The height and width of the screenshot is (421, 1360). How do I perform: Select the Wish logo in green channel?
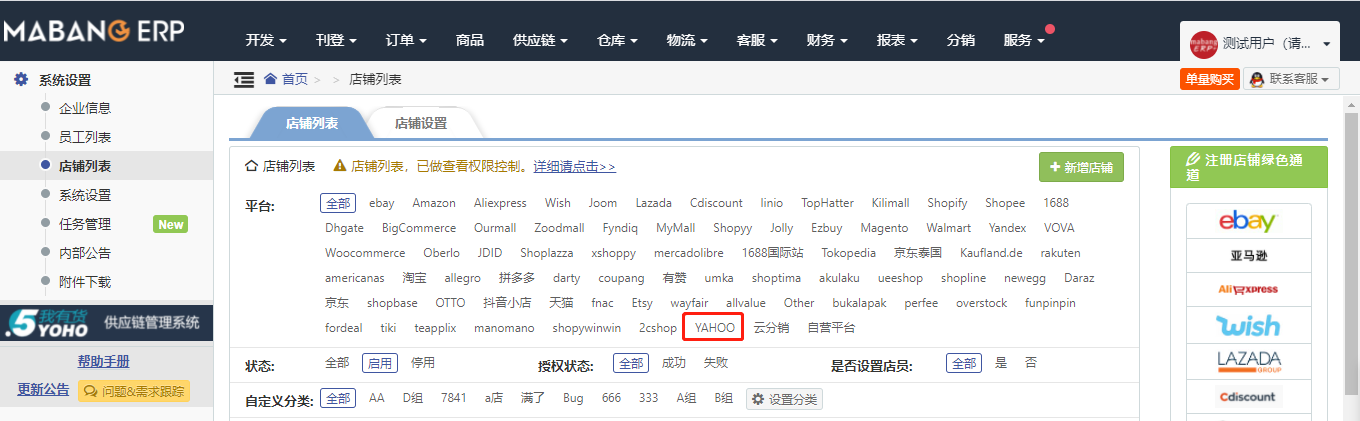(x=1248, y=325)
